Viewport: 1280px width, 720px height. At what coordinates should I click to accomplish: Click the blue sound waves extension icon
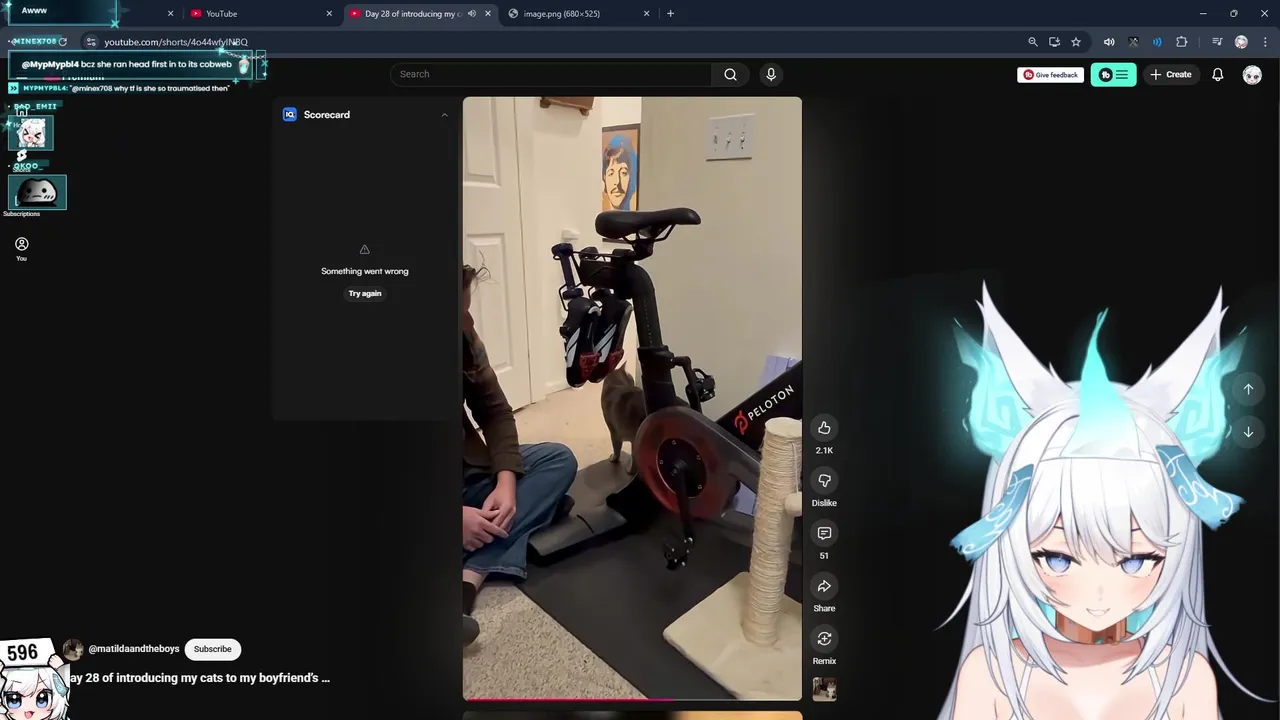(x=1157, y=42)
